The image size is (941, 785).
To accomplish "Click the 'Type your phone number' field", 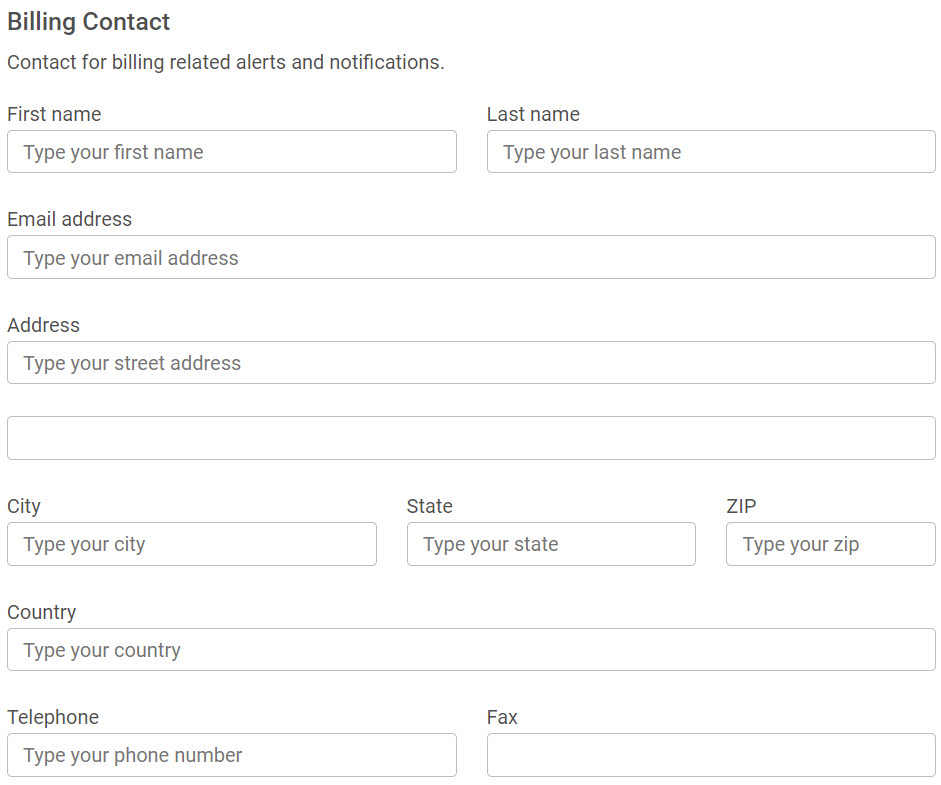I will [231, 755].
